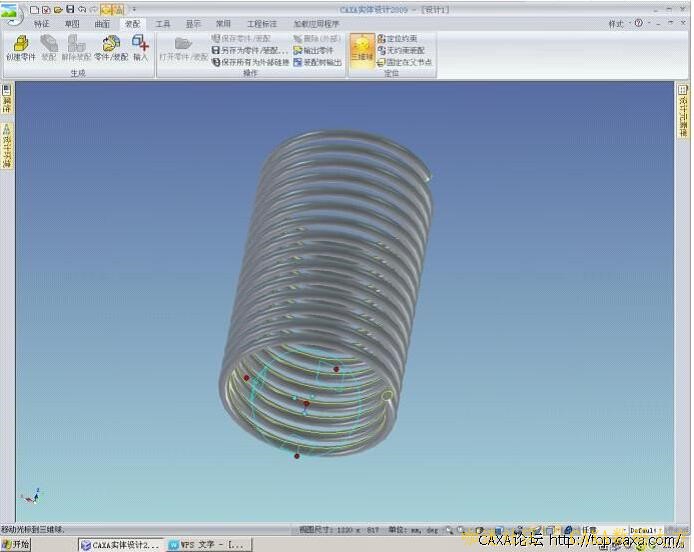Select 另存为零件/装配 in the ribbon
Screen dimensions: 694x552
(249, 50)
